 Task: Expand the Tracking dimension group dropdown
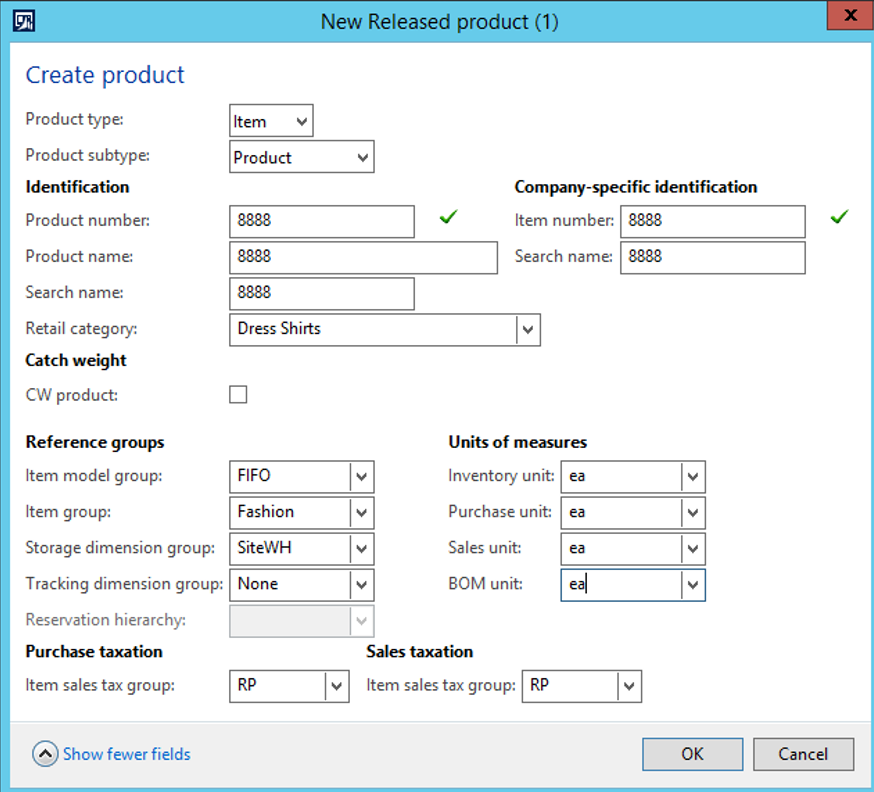(x=361, y=585)
